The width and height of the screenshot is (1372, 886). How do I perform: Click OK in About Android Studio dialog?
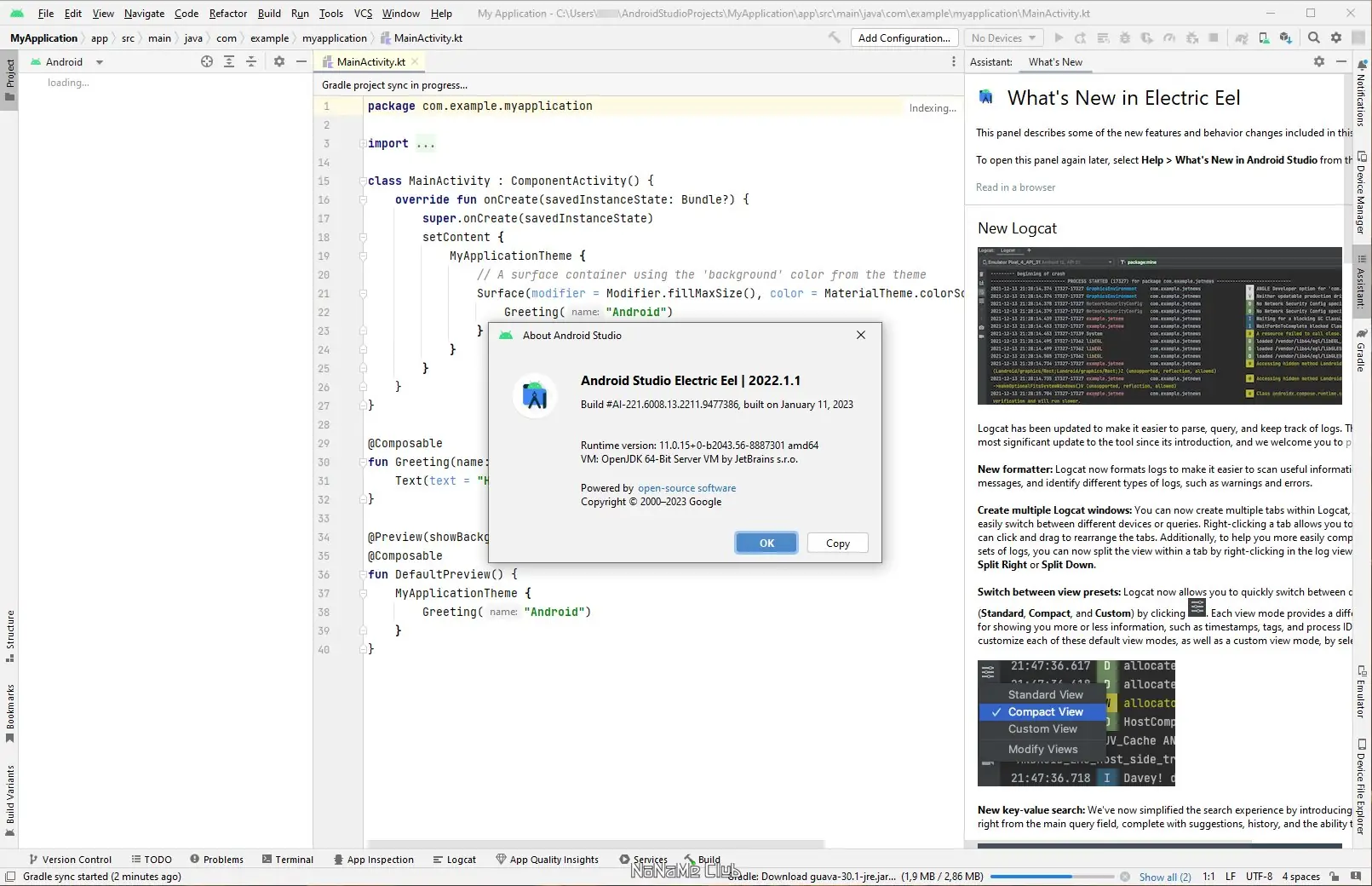pos(766,544)
